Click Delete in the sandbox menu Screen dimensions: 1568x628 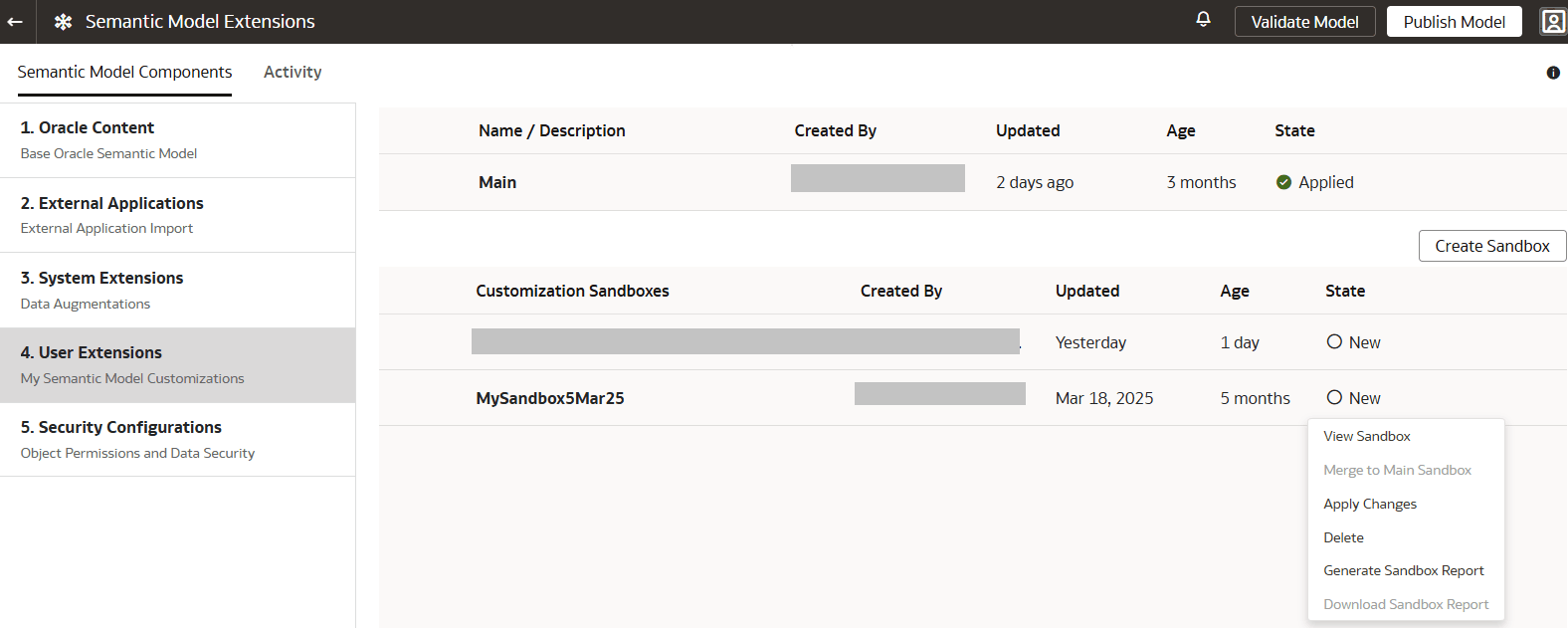[1344, 537]
